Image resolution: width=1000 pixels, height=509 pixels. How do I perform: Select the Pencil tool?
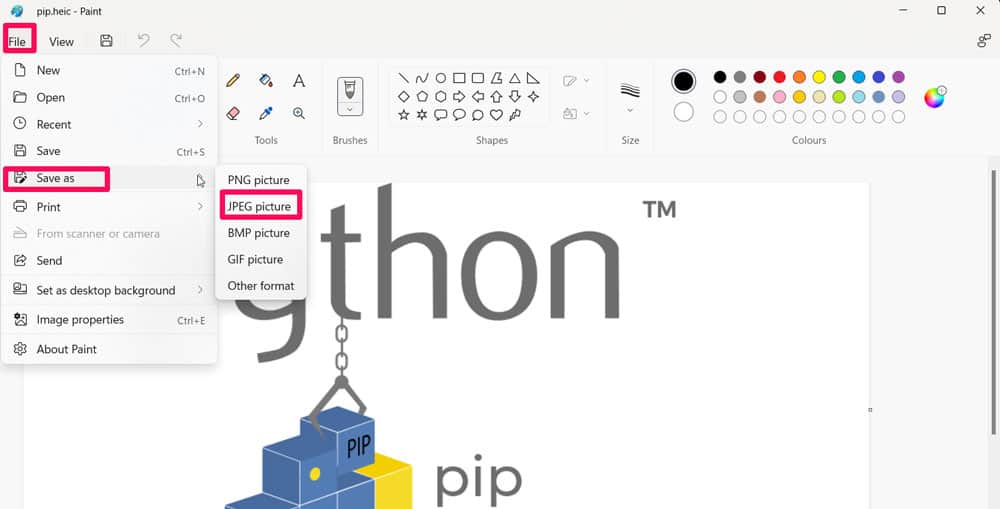(233, 80)
